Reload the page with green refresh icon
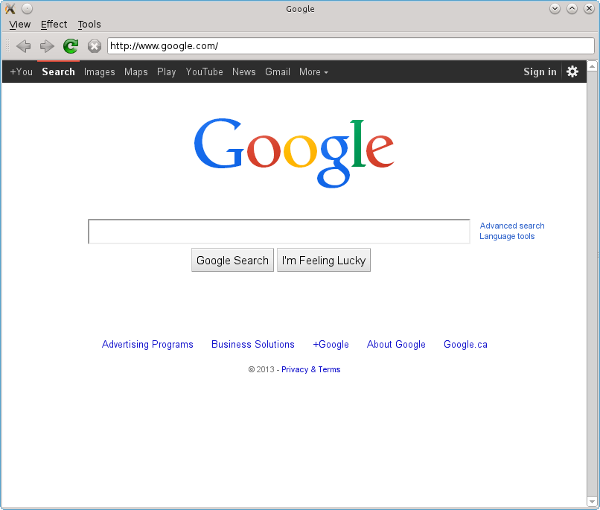 point(70,46)
